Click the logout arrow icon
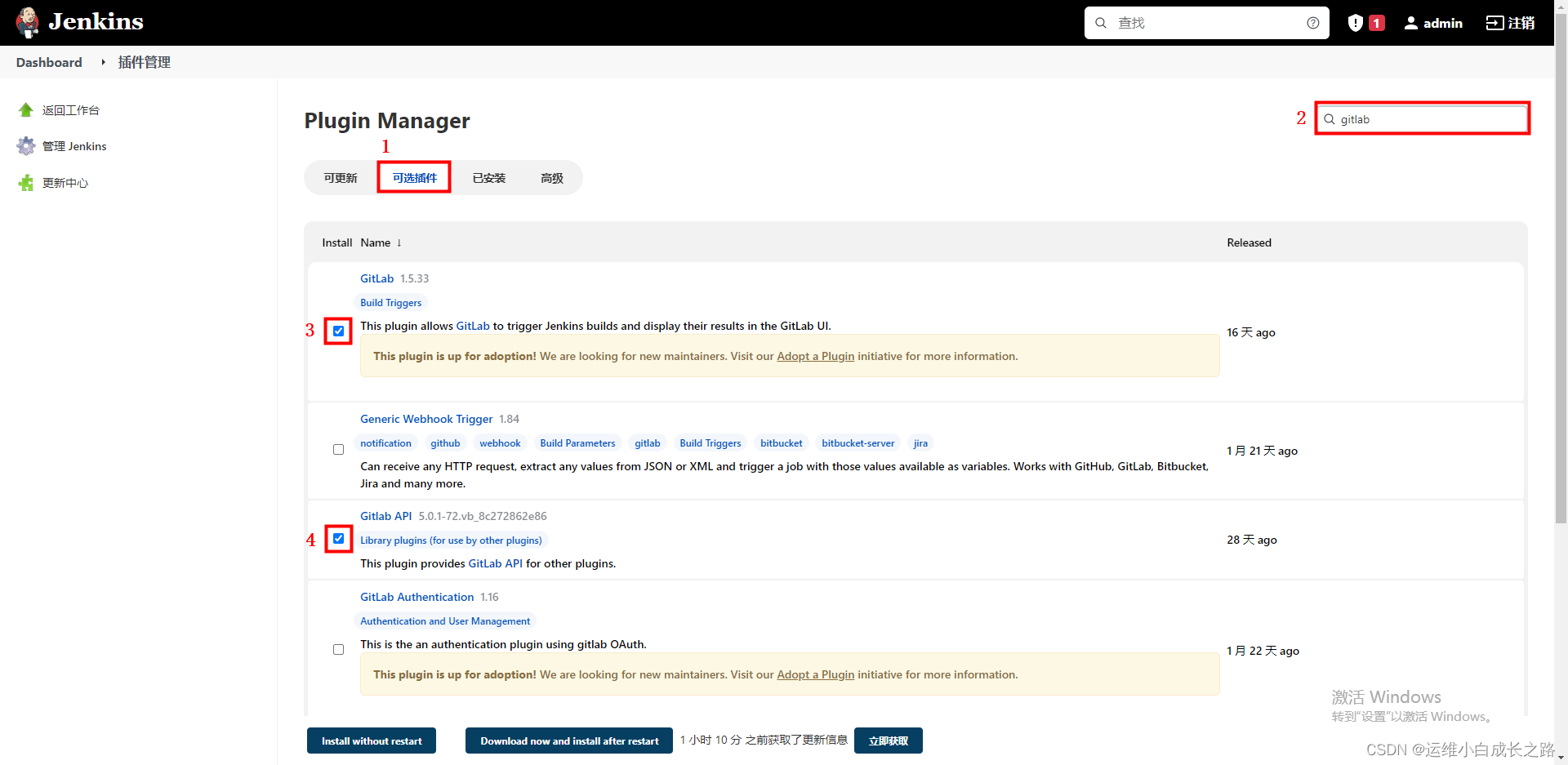1568x765 pixels. (1494, 23)
